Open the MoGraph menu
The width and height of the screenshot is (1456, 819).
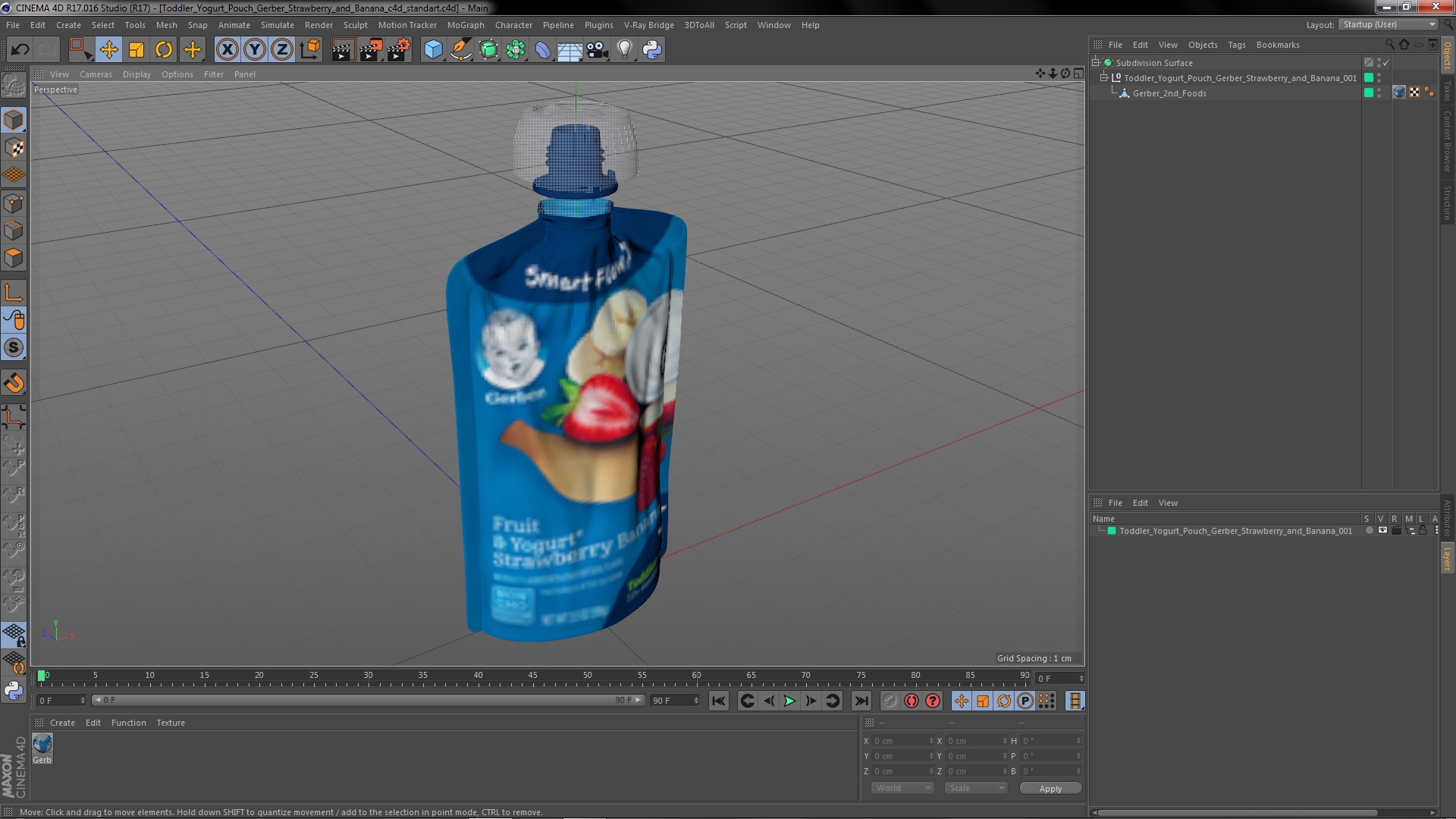coord(466,25)
